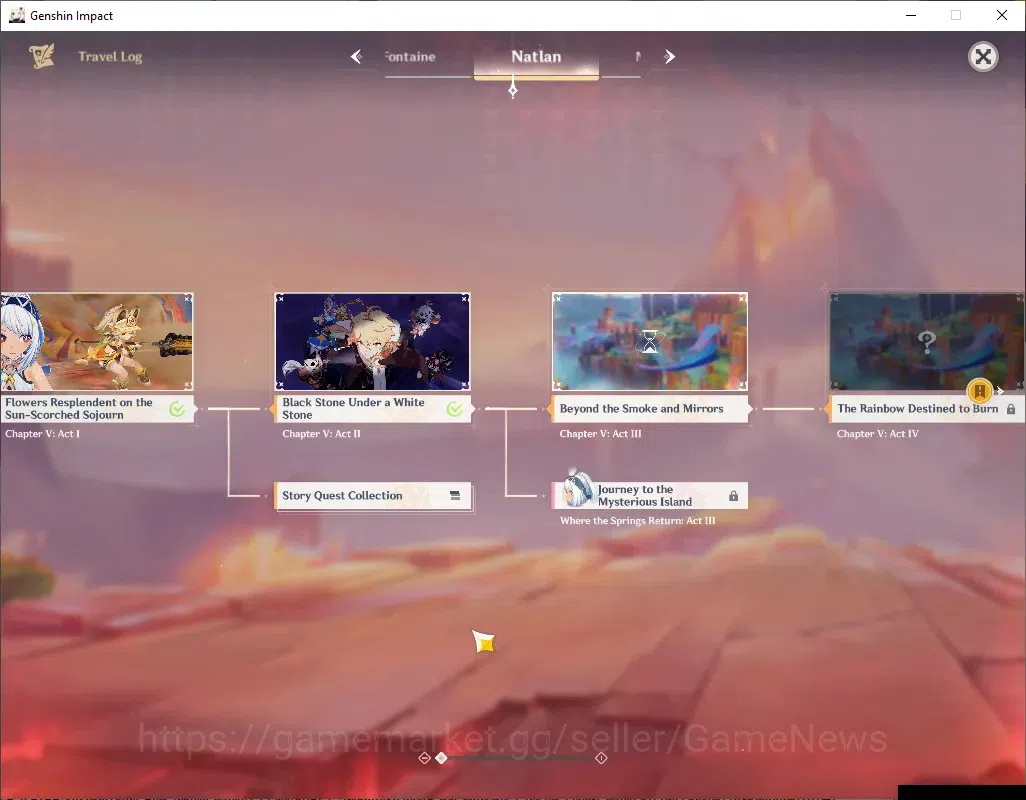The image size is (1026, 800).
Task: Switch to the Fontaine tab
Action: pos(410,57)
